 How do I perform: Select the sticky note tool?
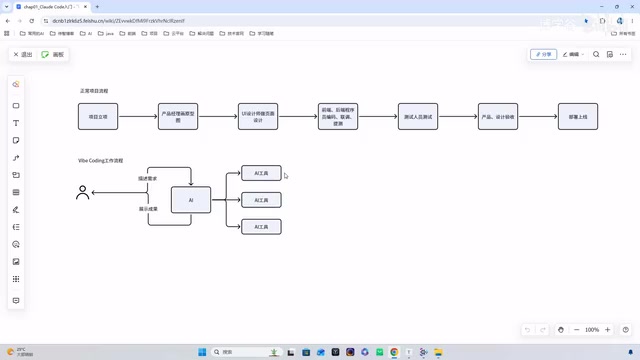coord(16,140)
